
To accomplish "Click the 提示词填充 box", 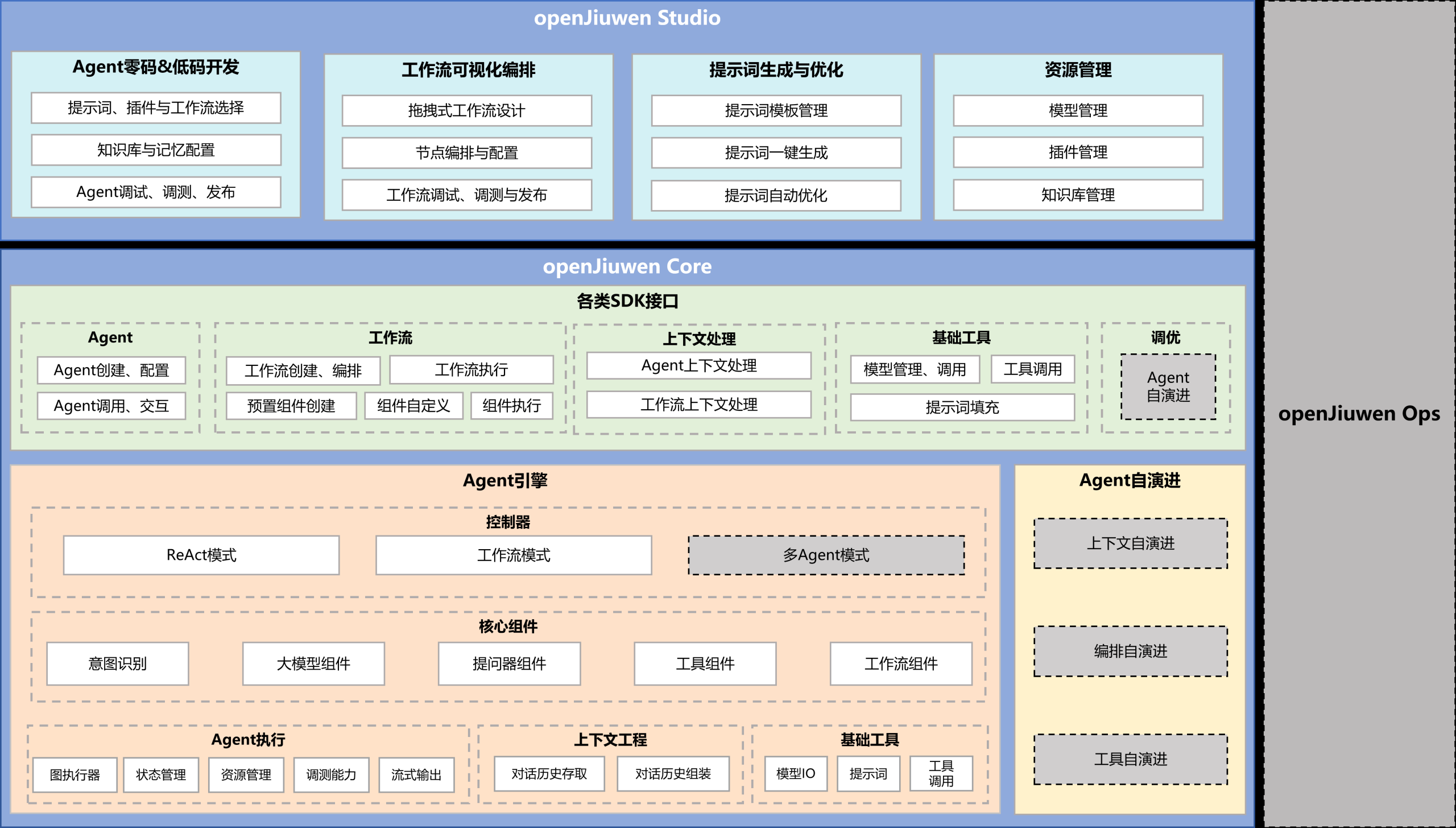I will coord(962,407).
